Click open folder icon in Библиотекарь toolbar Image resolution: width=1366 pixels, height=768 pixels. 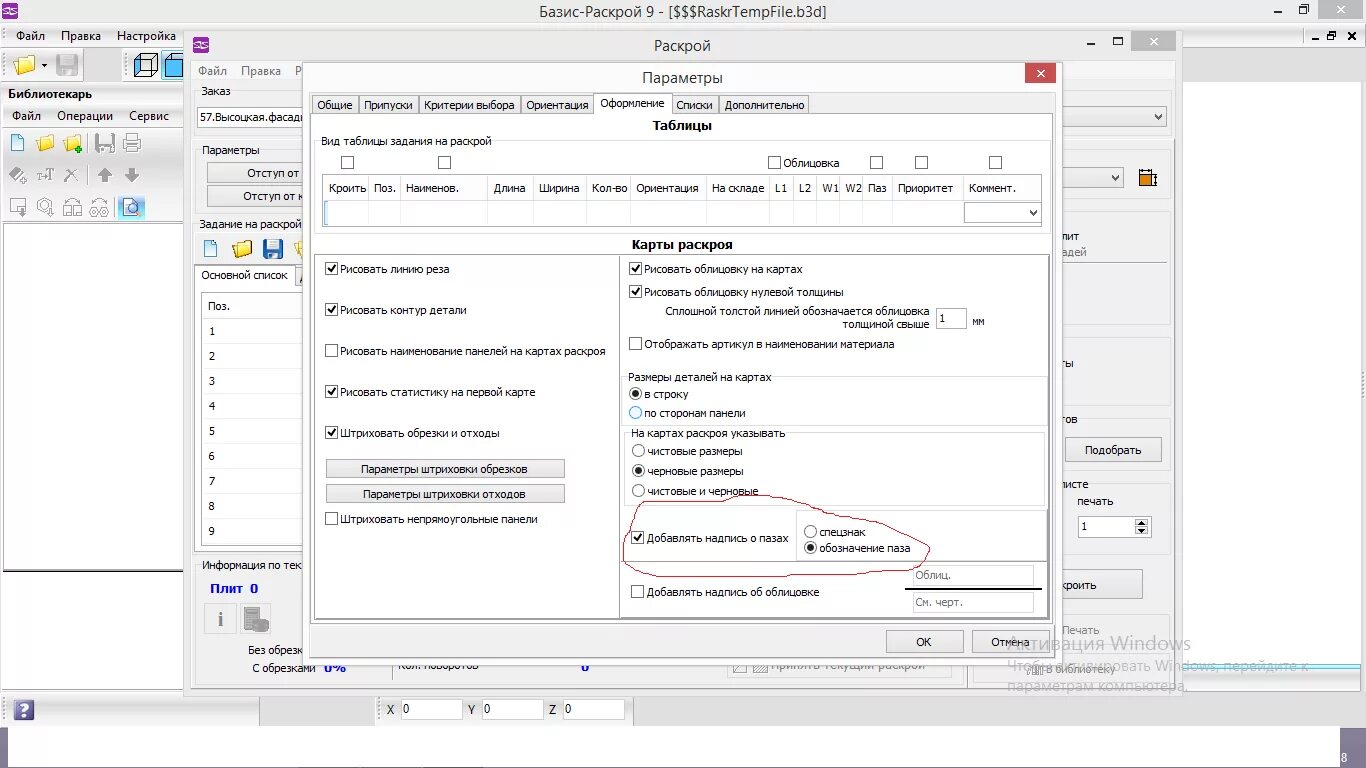(x=45, y=143)
